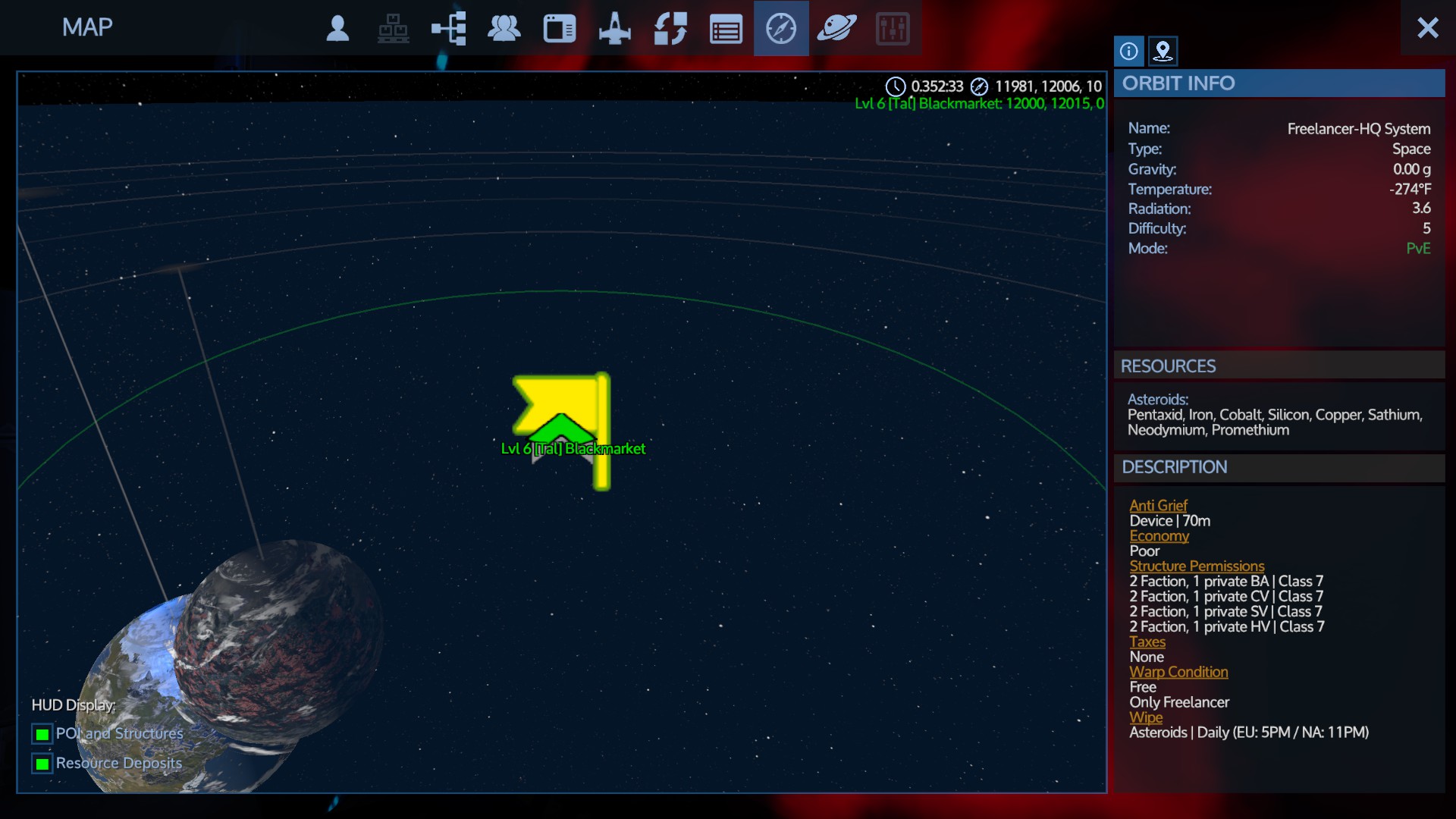The width and height of the screenshot is (1456, 819).
Task: Switch to the map marker waypoints tab
Action: click(1163, 51)
